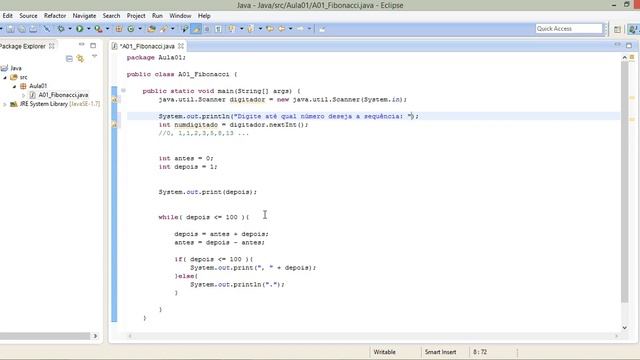Click the Java perspective icon

point(633,29)
